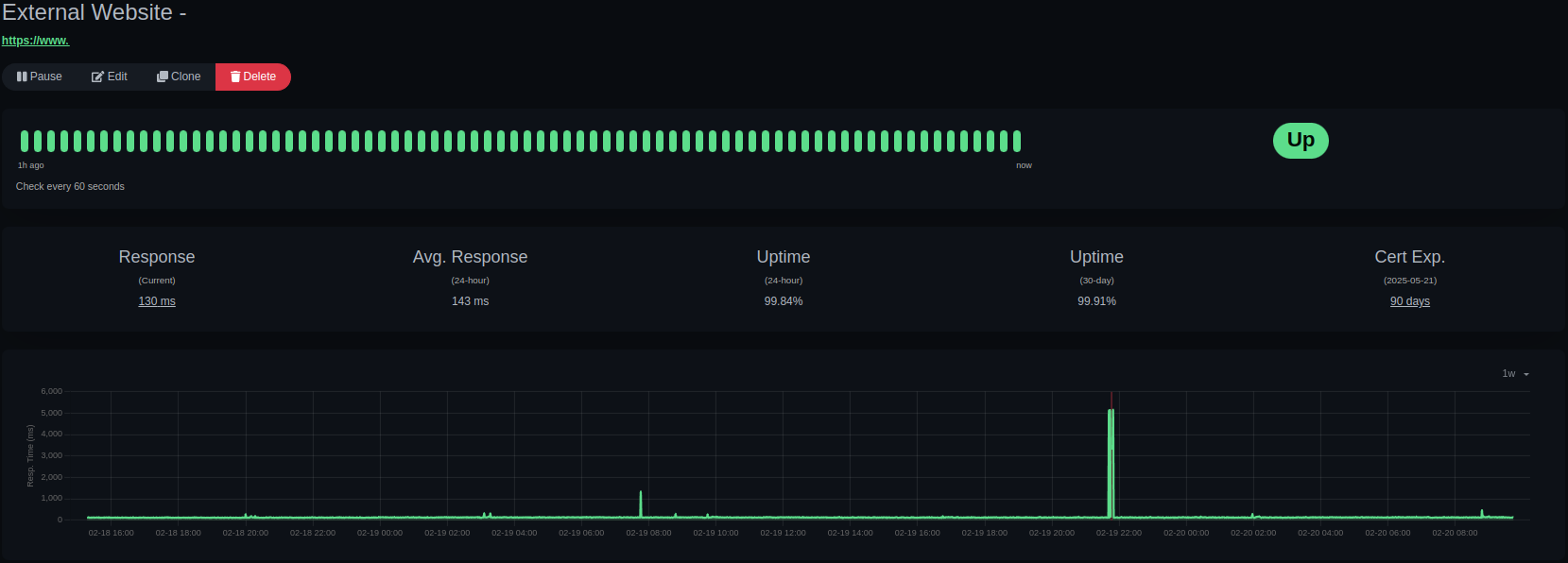Pause the External Website monitor

click(x=40, y=77)
